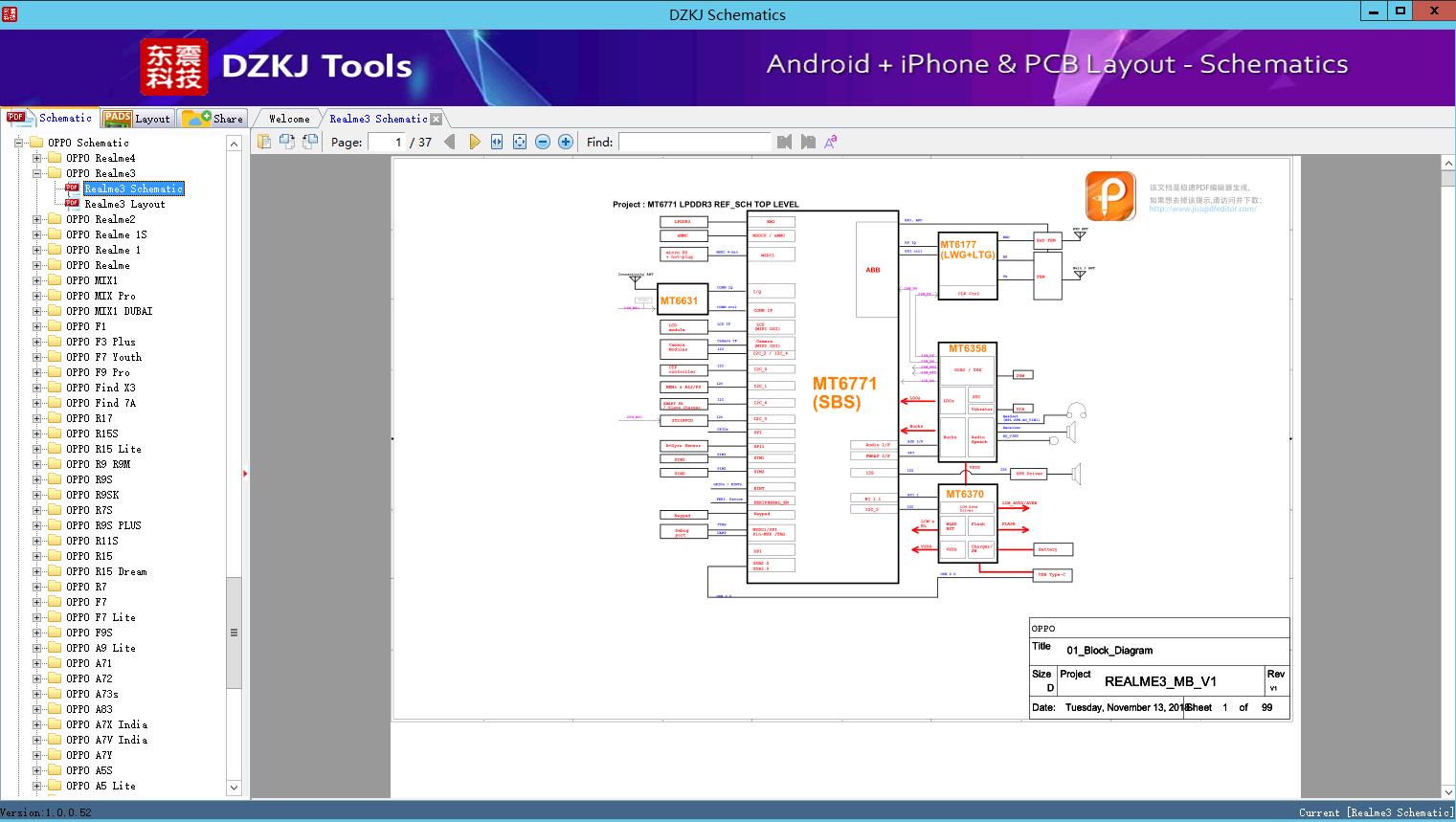The width and height of the screenshot is (1456, 822).
Task: Click the fit-page zoom icon
Action: tap(520, 142)
